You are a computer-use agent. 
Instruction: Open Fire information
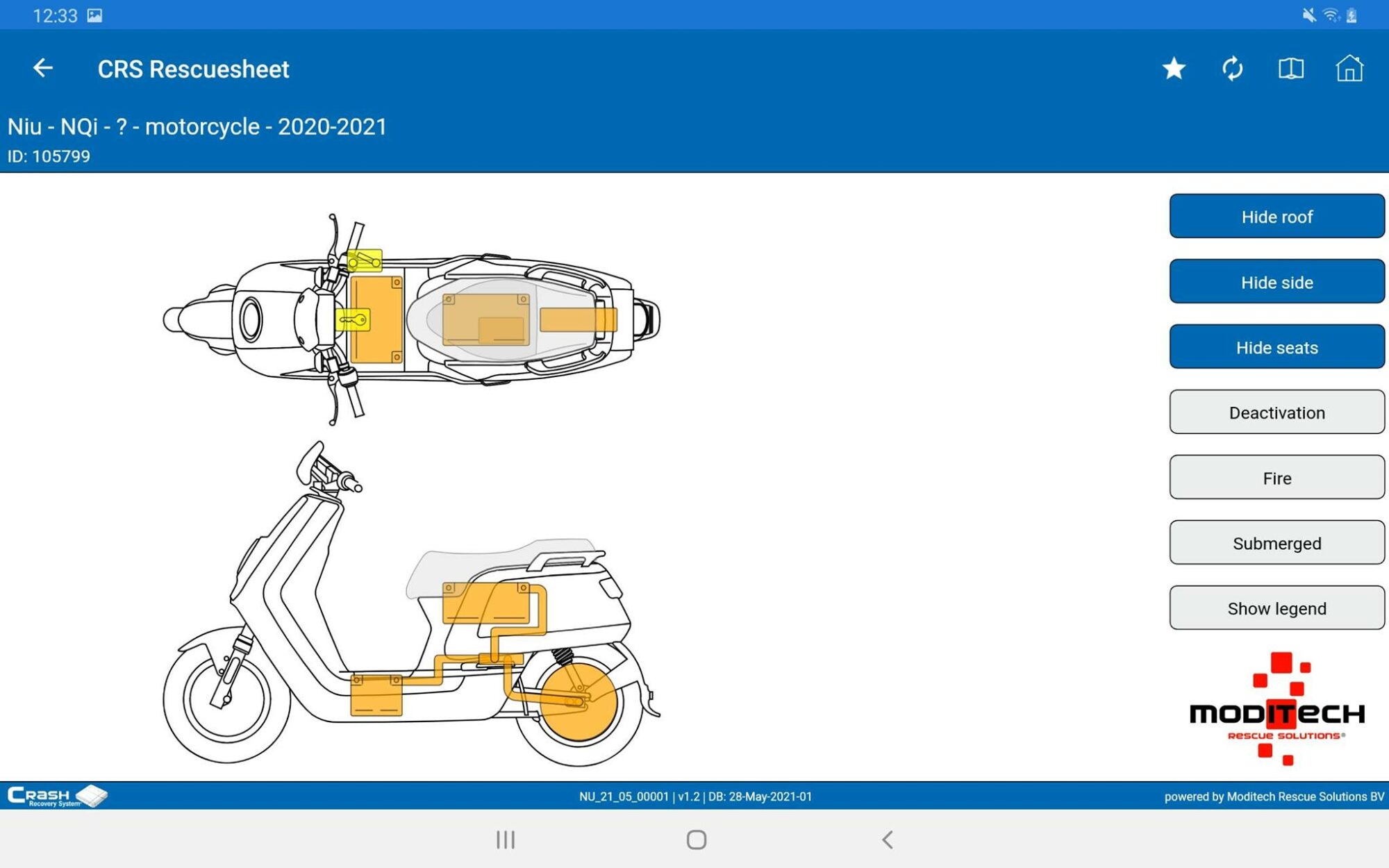1276,478
